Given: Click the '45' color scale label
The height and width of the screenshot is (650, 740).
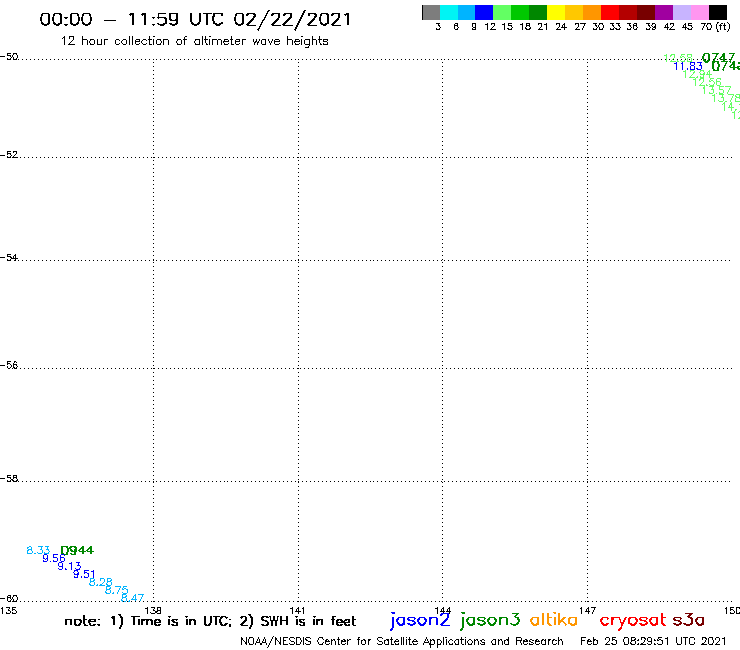Looking at the screenshot, I should click(x=687, y=27).
